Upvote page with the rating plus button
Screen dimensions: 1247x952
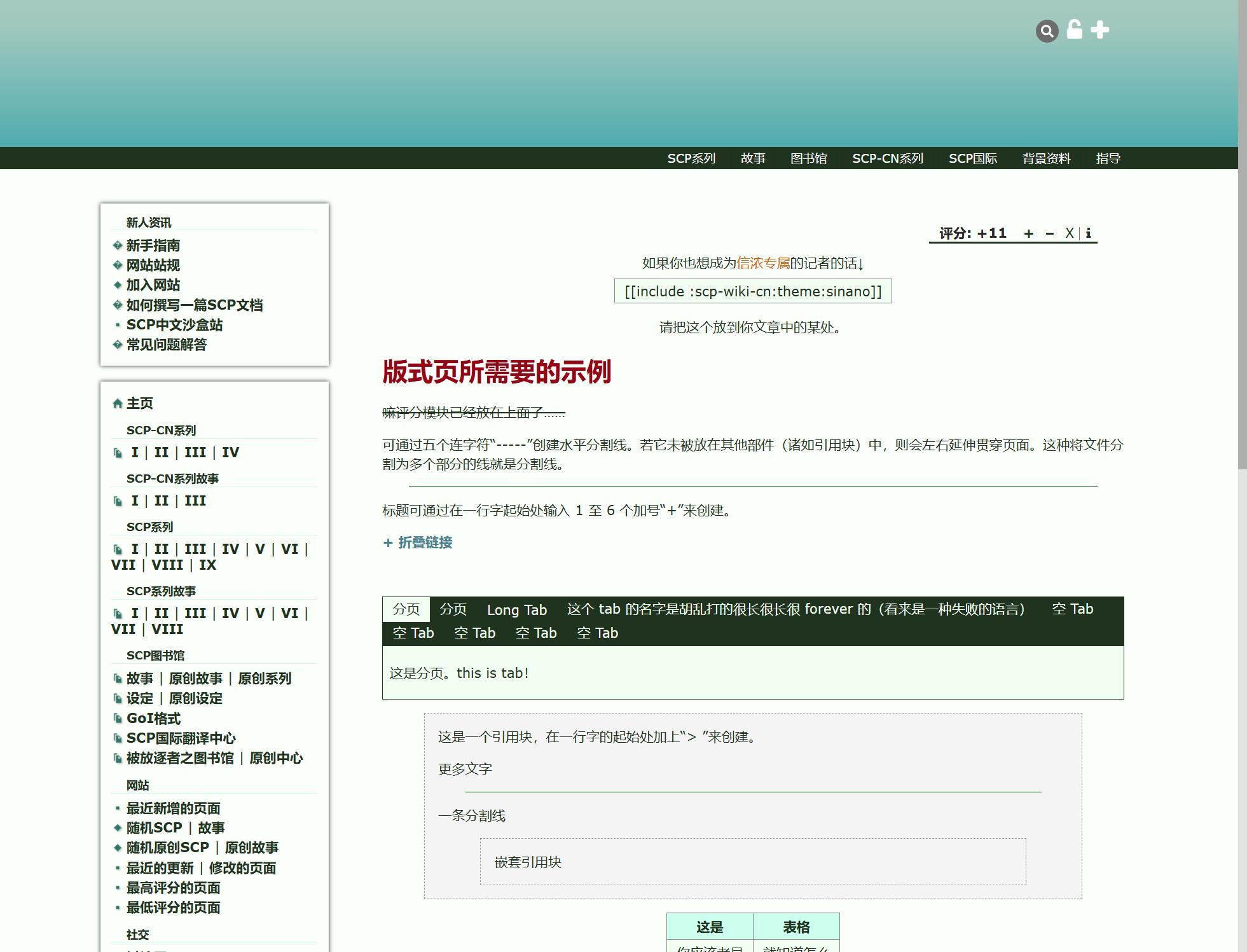[1028, 233]
